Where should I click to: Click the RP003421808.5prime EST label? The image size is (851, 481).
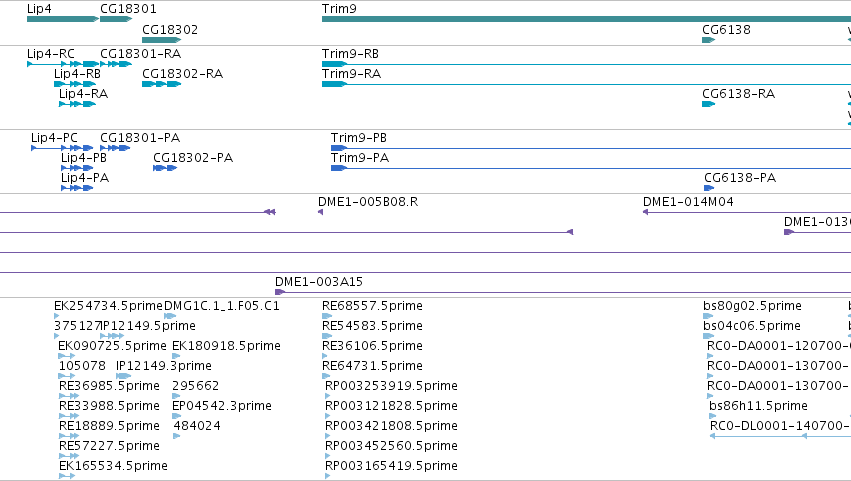pyautogui.click(x=391, y=427)
